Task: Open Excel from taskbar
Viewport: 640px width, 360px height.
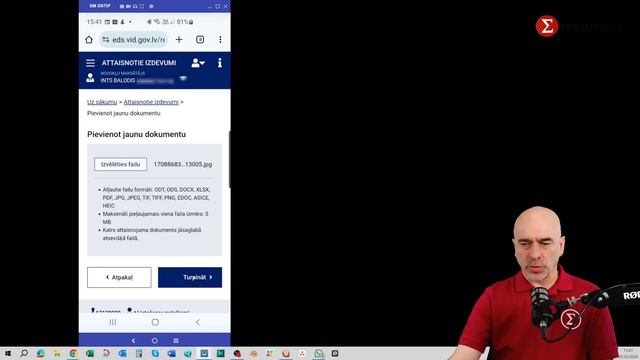Action: 90,353
